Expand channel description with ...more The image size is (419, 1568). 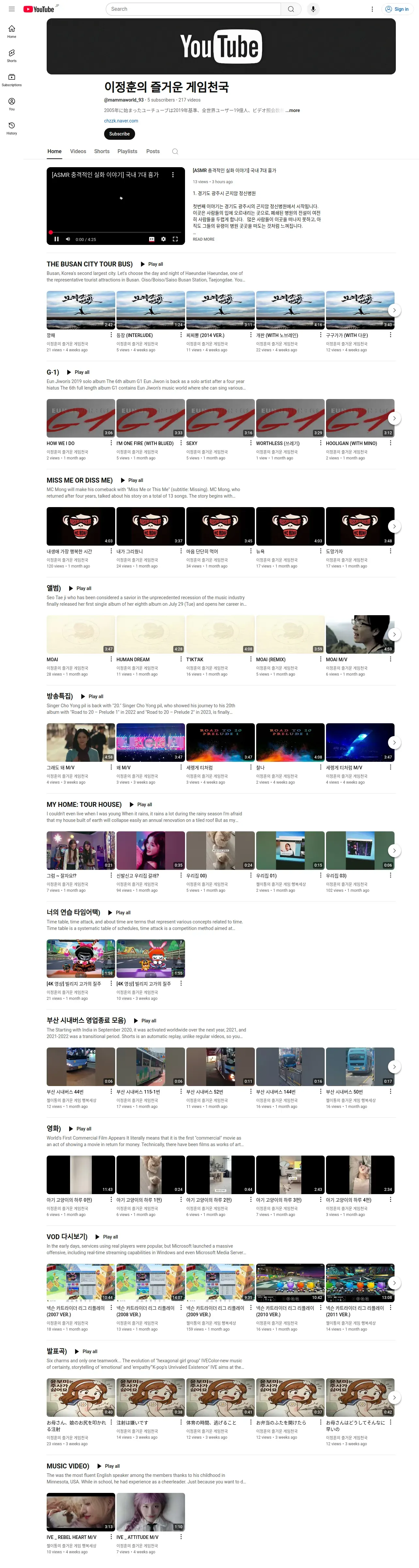coord(292,111)
